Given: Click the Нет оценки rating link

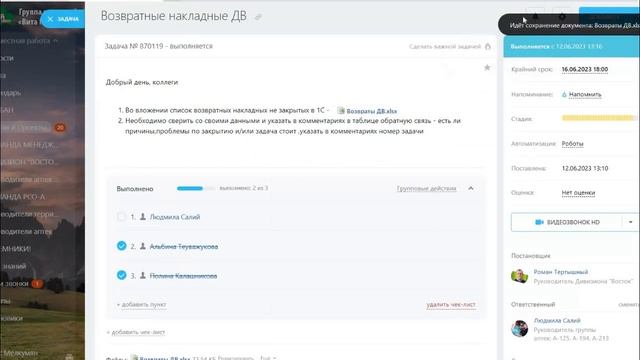Looking at the screenshot, I should point(578,193).
